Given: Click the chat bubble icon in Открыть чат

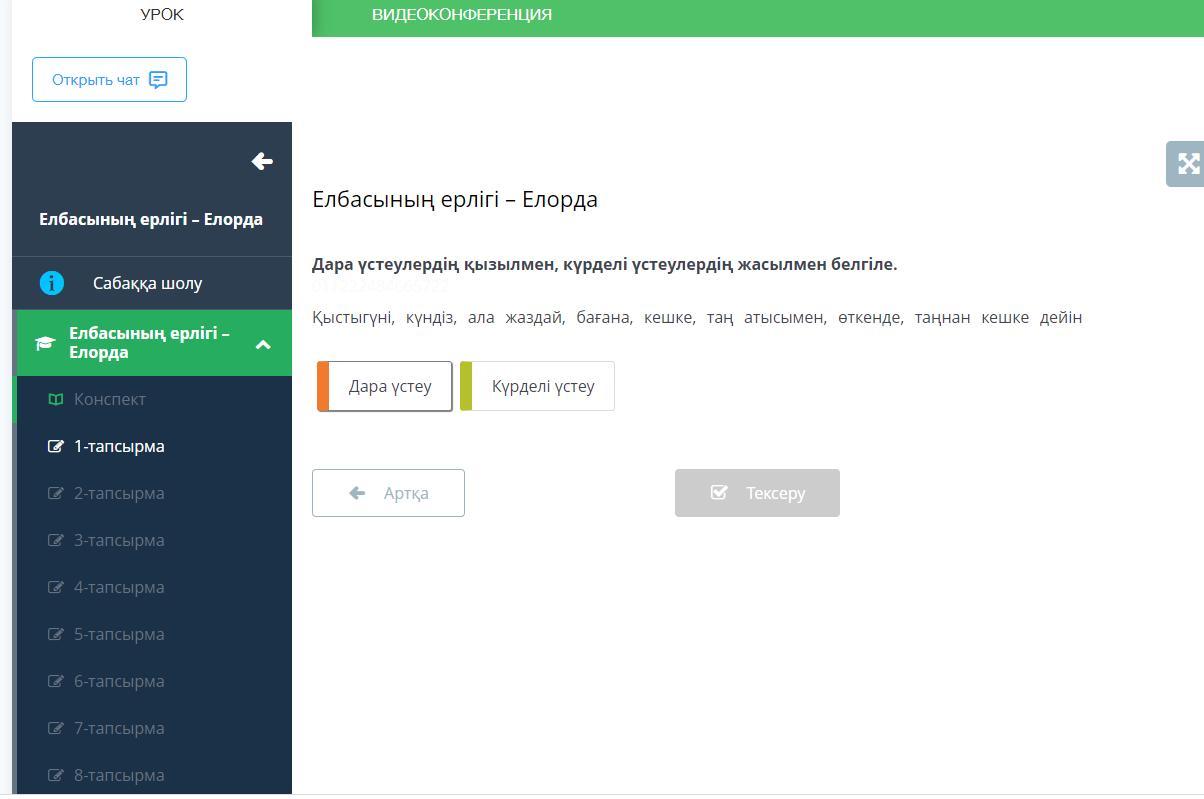Looking at the screenshot, I should tap(158, 80).
